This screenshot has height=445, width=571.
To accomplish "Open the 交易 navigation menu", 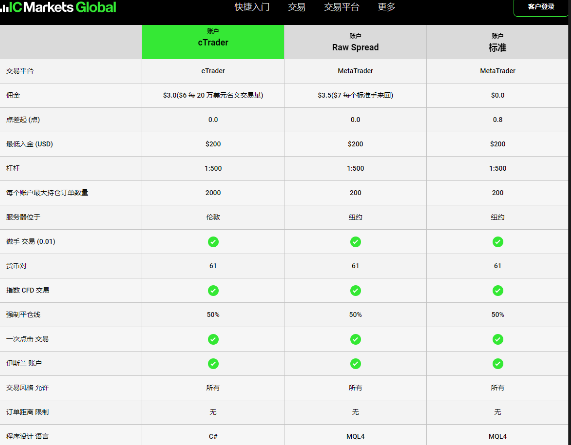I will 296,7.
